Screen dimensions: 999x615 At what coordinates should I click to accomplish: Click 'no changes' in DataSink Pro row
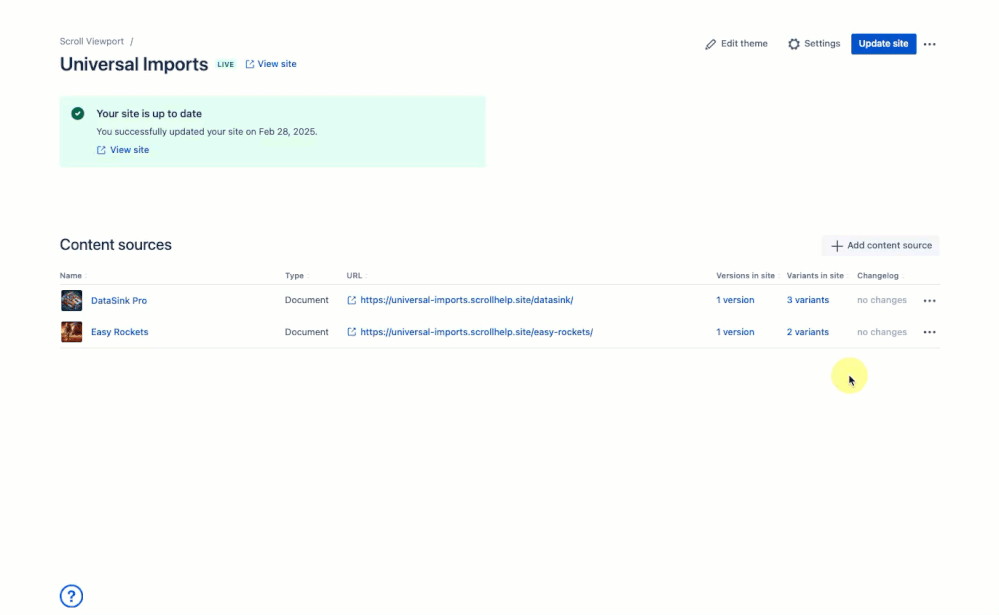point(882,300)
